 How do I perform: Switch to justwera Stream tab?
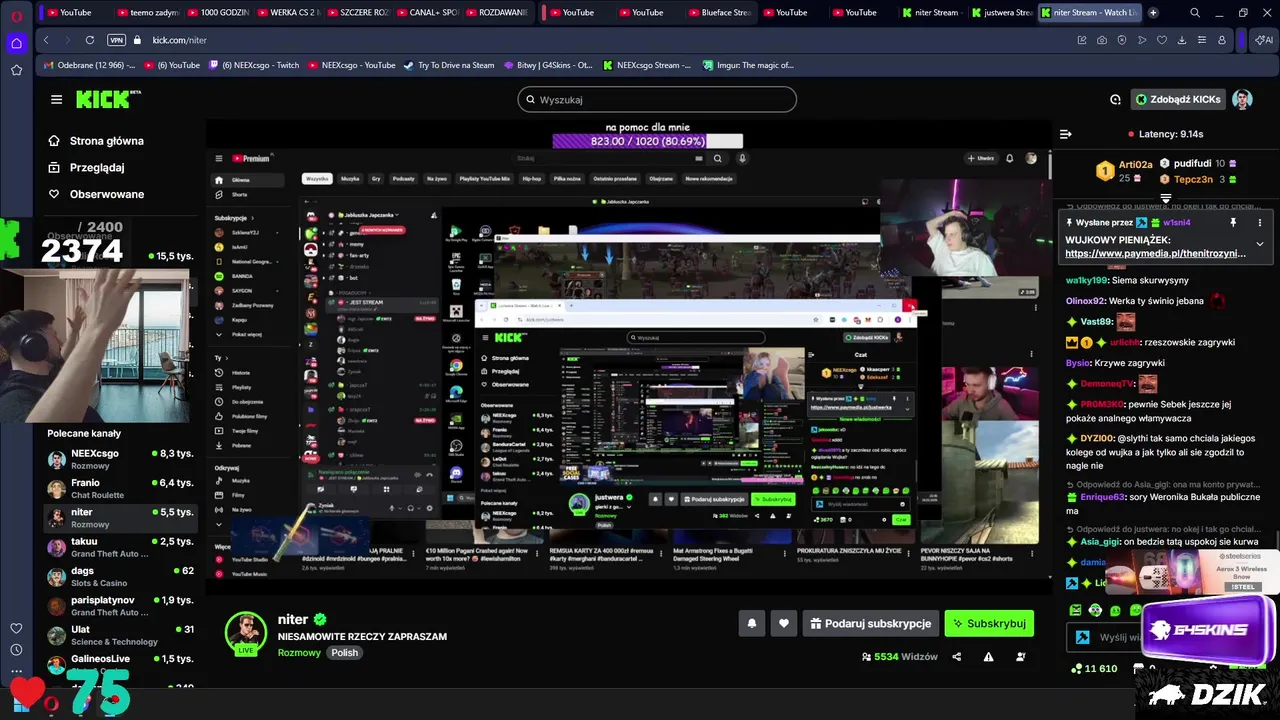1001,13
